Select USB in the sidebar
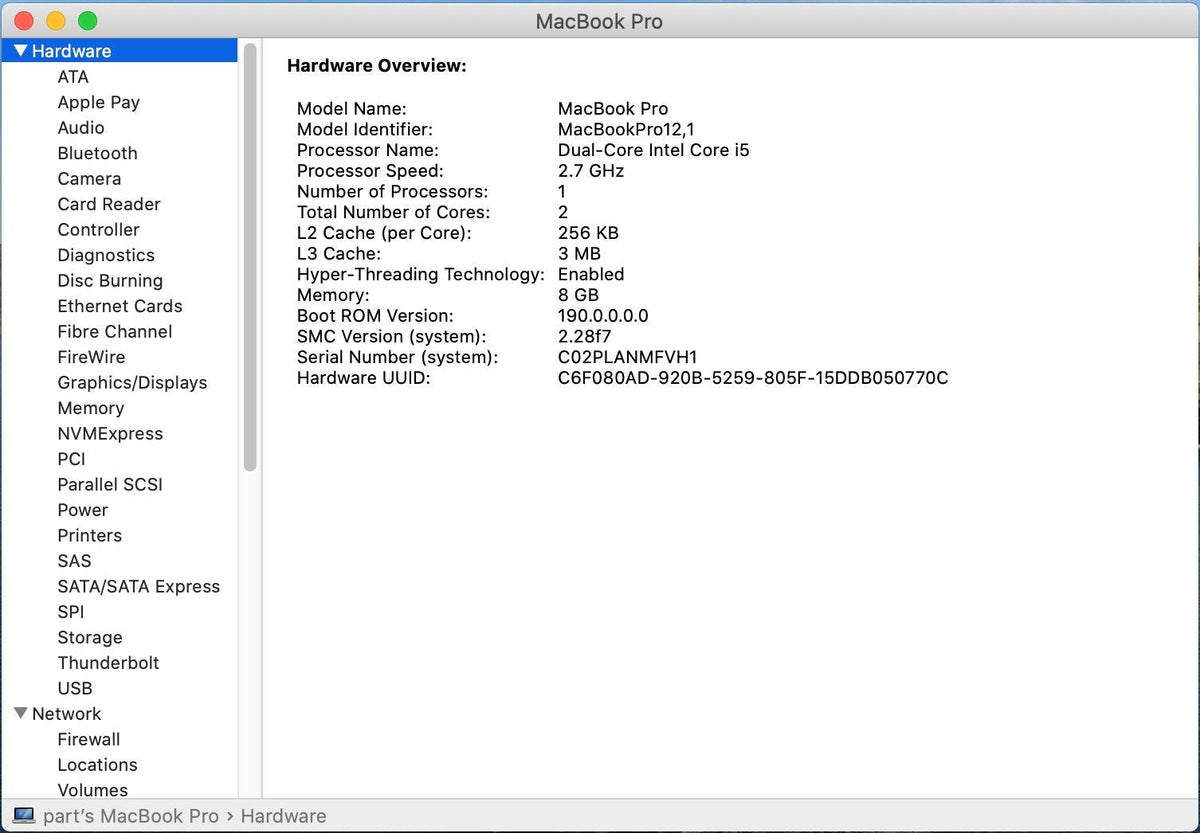1200x833 pixels. (75, 689)
